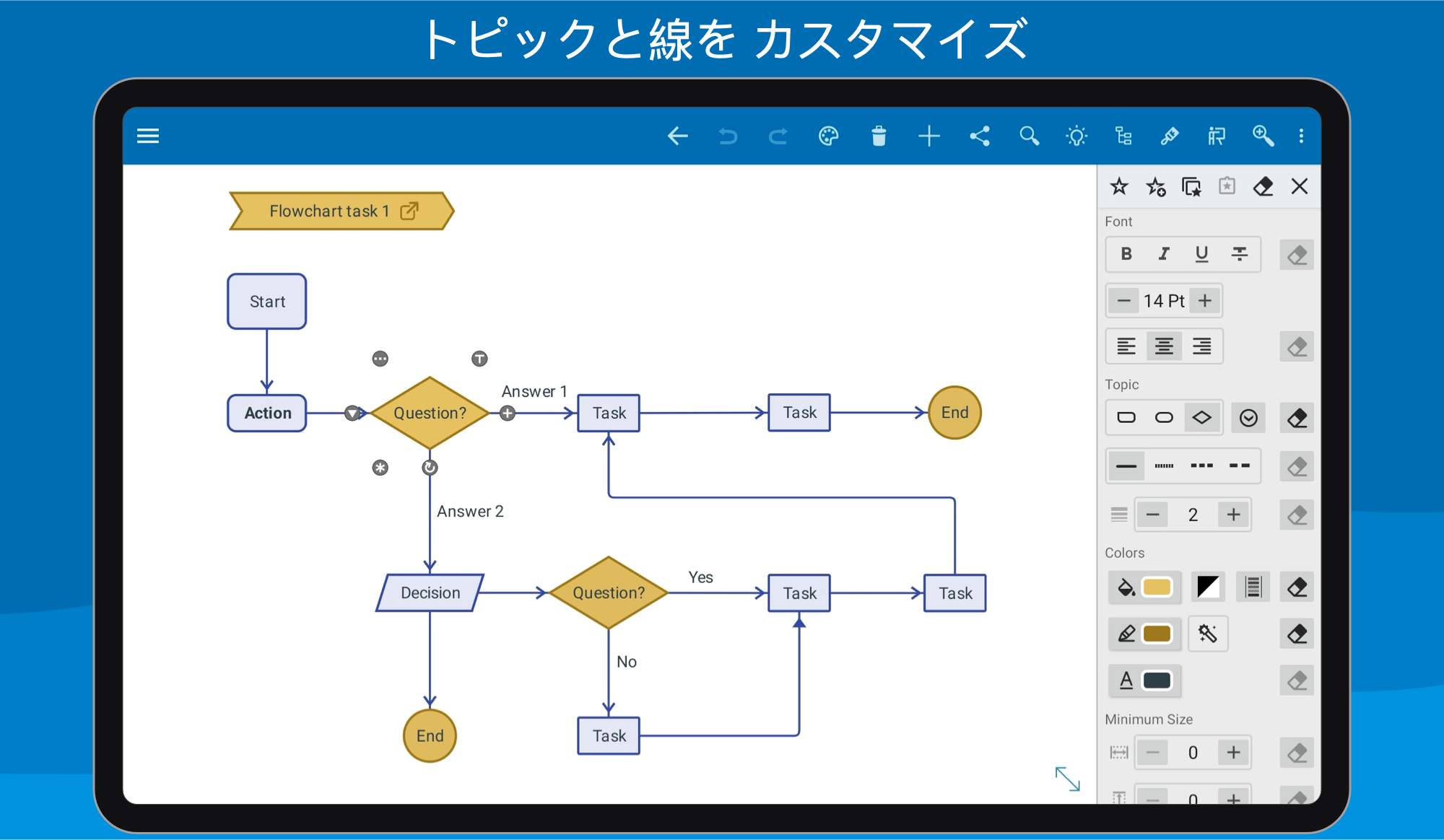Open Flowchart task 1 link
The width and height of the screenshot is (1444, 840).
coord(409,211)
